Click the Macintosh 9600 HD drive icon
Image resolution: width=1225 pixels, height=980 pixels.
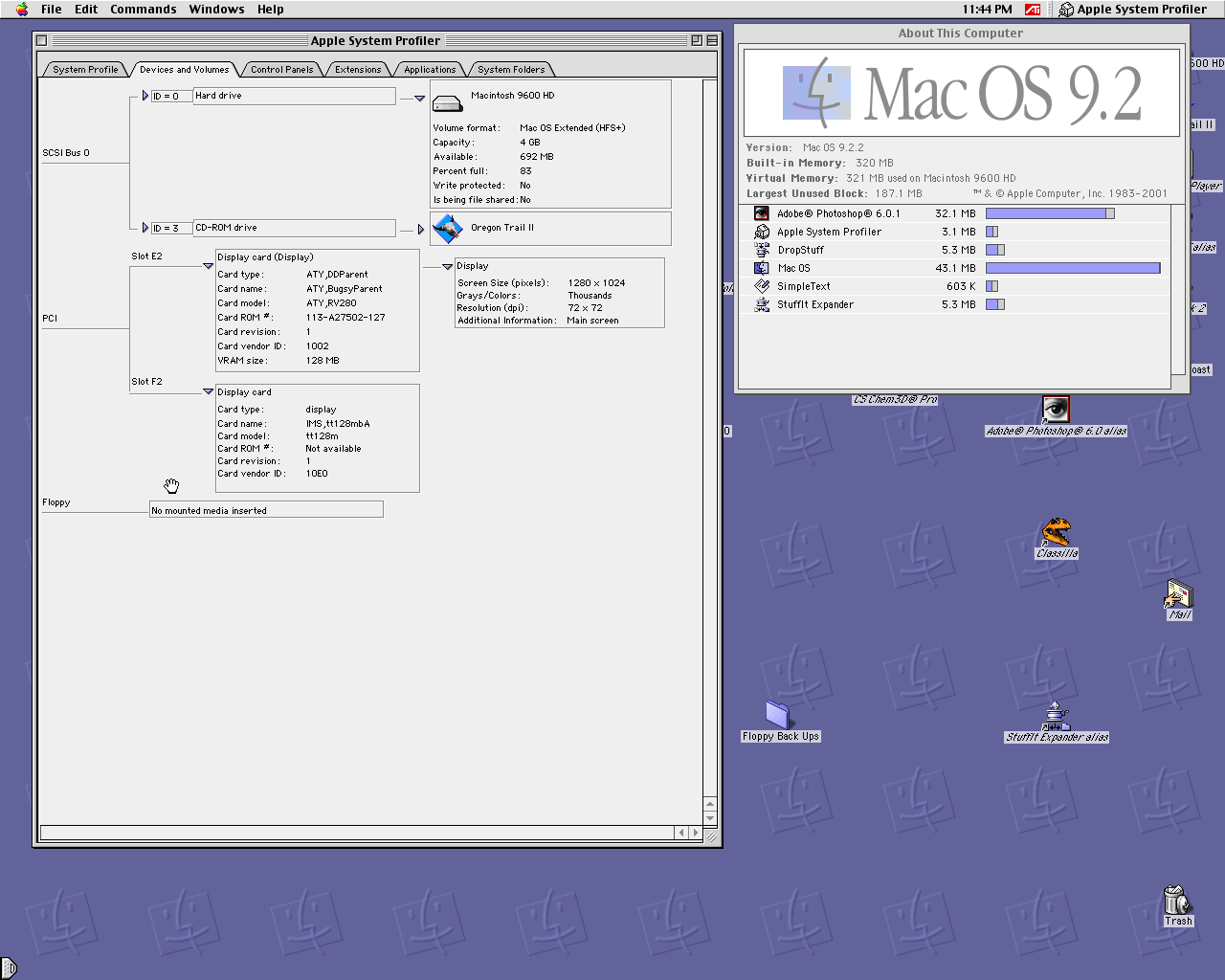(x=447, y=102)
